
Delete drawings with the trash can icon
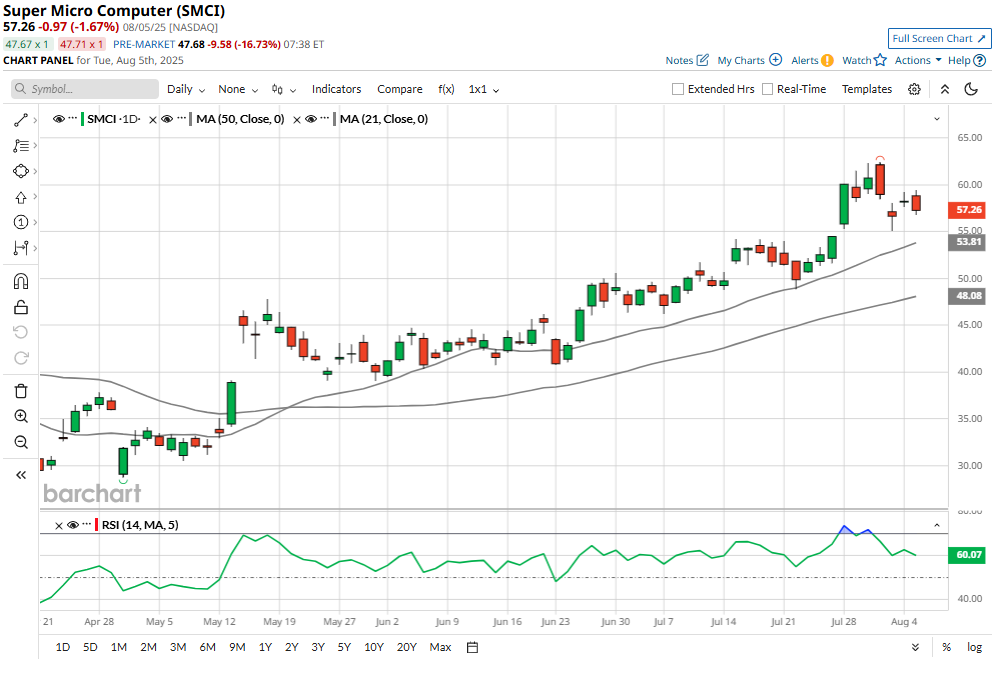tap(21, 391)
